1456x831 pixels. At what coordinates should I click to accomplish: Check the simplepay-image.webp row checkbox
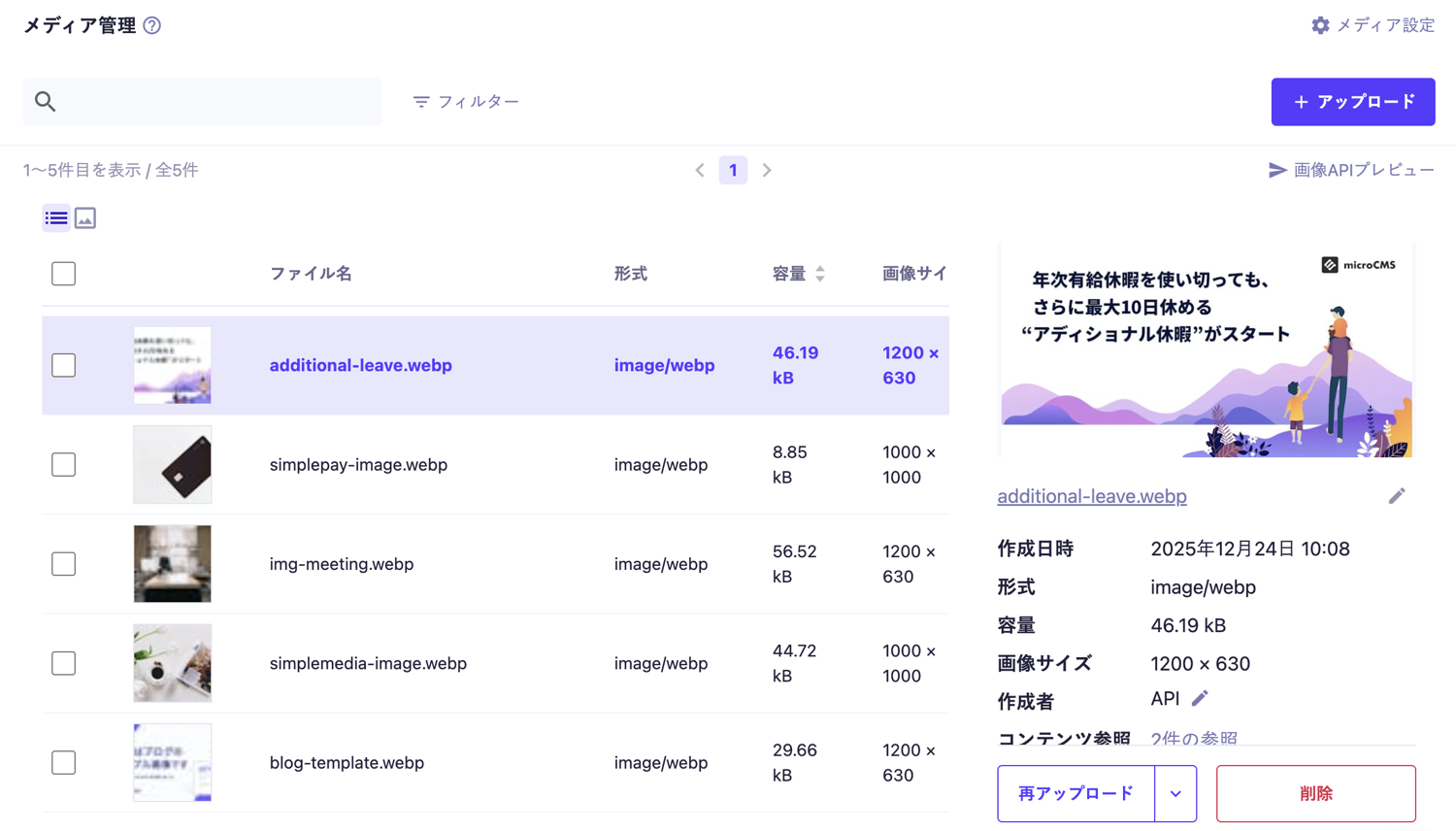pos(64,465)
